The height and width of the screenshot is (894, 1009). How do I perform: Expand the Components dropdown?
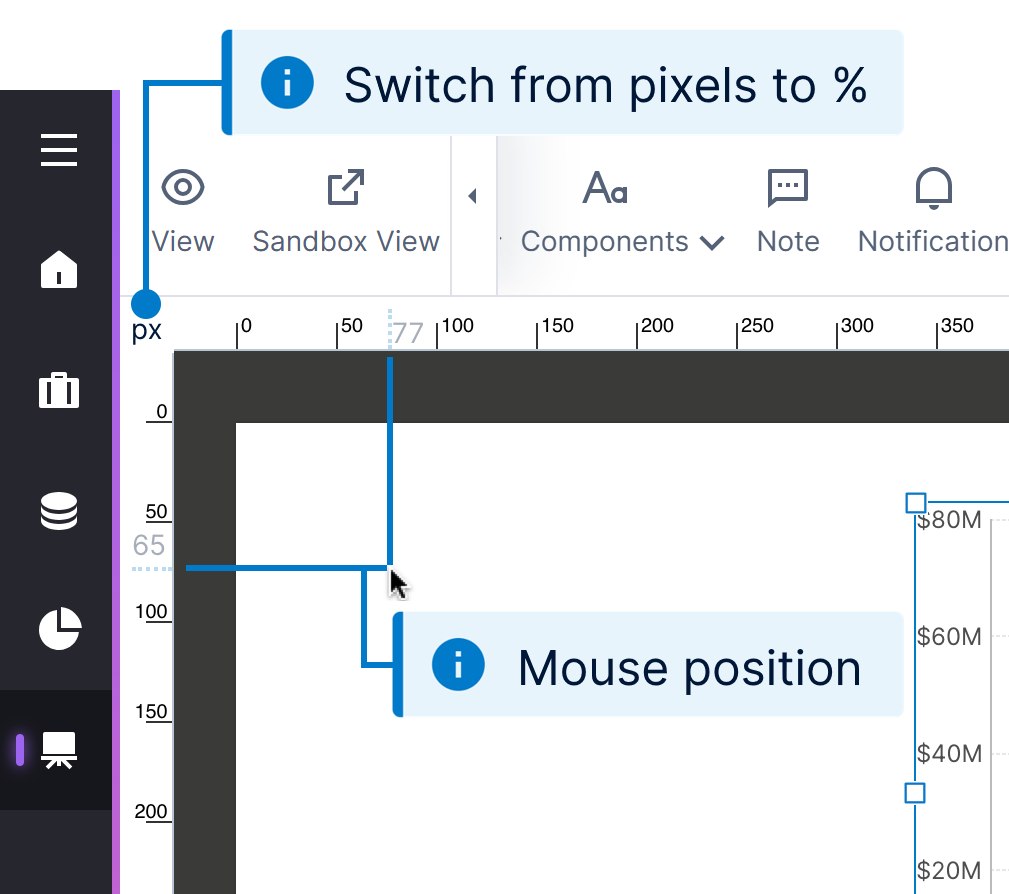pyautogui.click(x=712, y=242)
